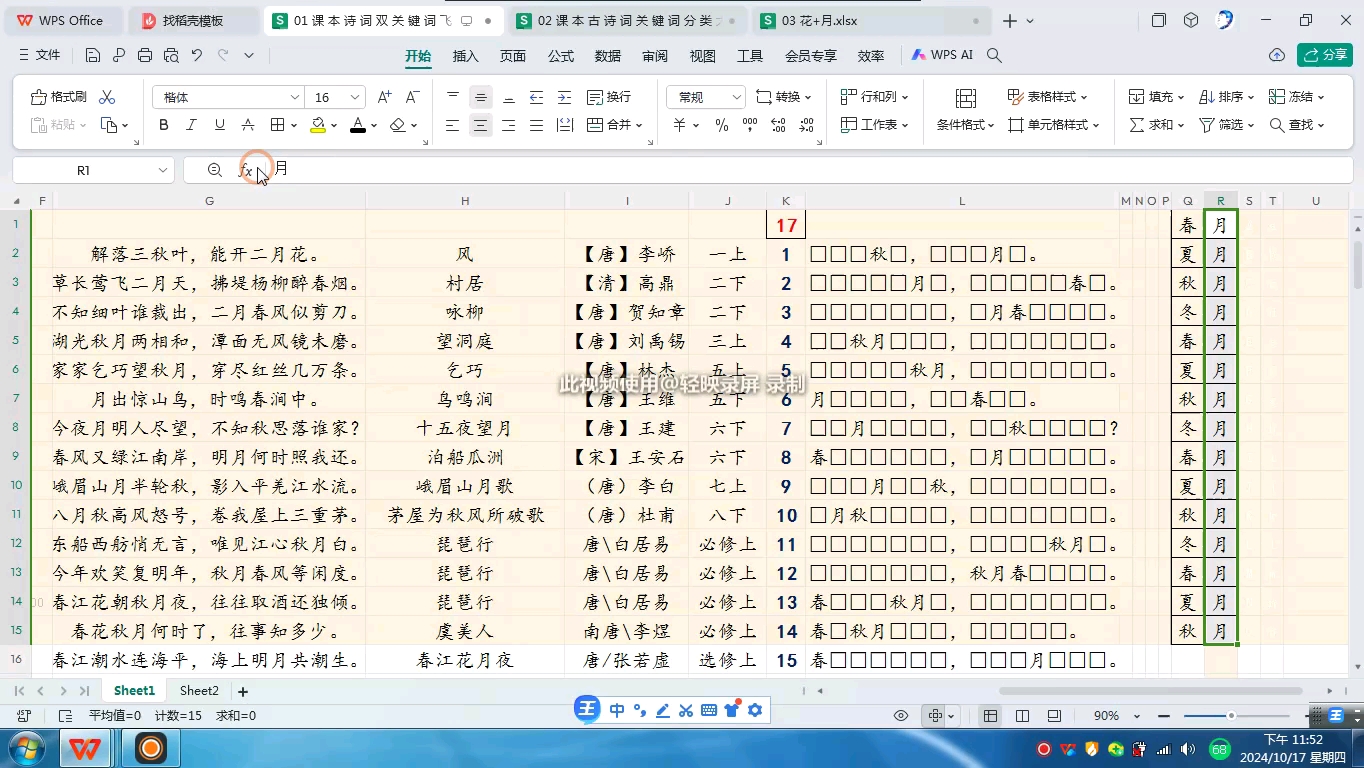
Task: Click the 分享 share button
Action: [x=1324, y=55]
